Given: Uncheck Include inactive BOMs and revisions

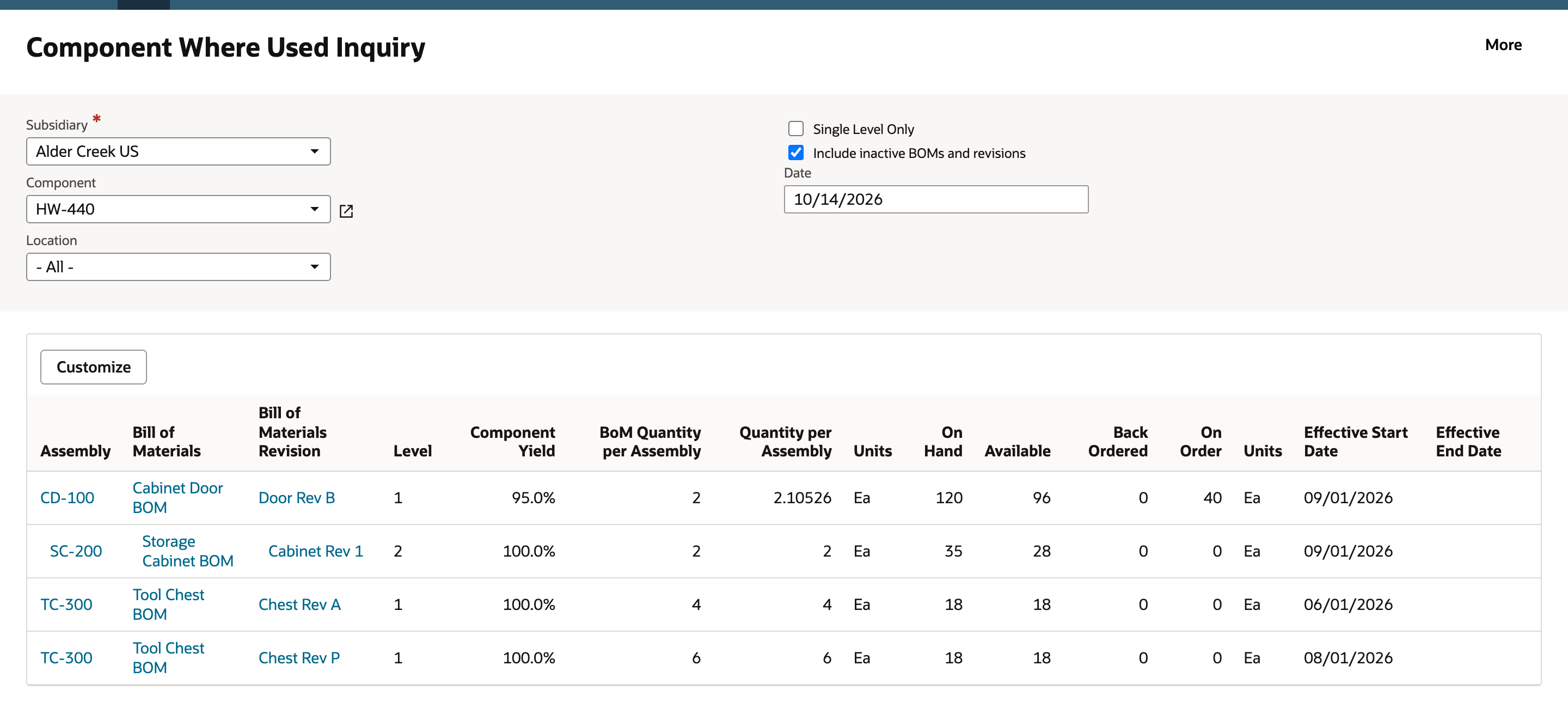Looking at the screenshot, I should (x=795, y=153).
